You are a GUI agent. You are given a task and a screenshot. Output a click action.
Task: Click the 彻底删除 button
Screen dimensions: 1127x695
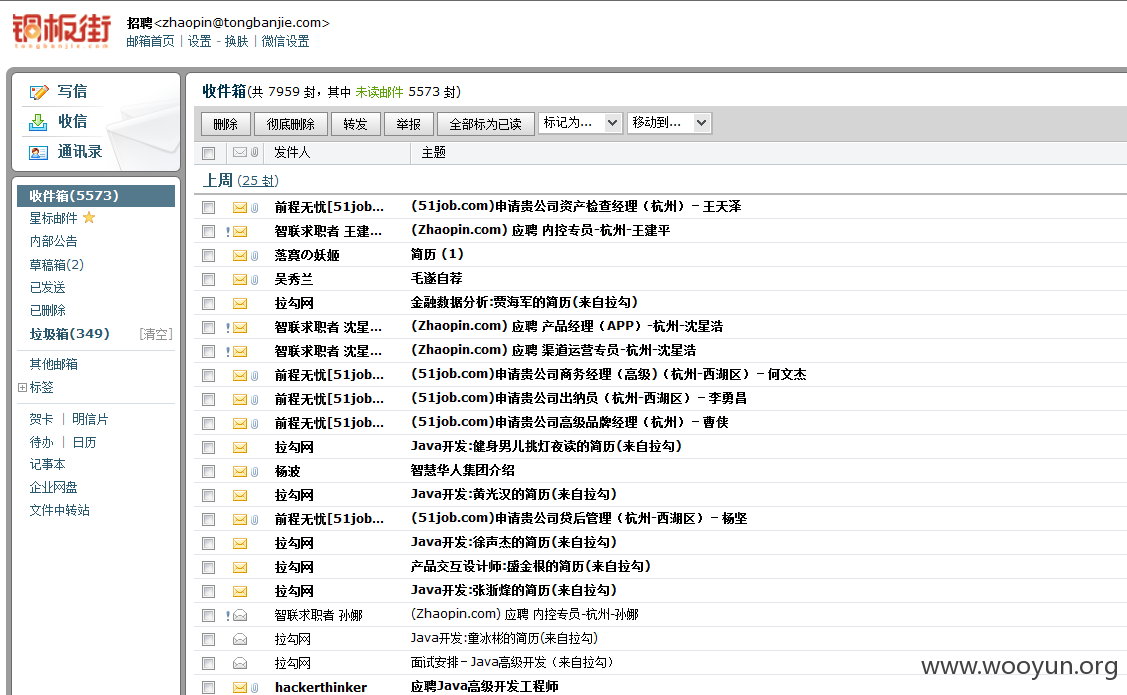290,124
